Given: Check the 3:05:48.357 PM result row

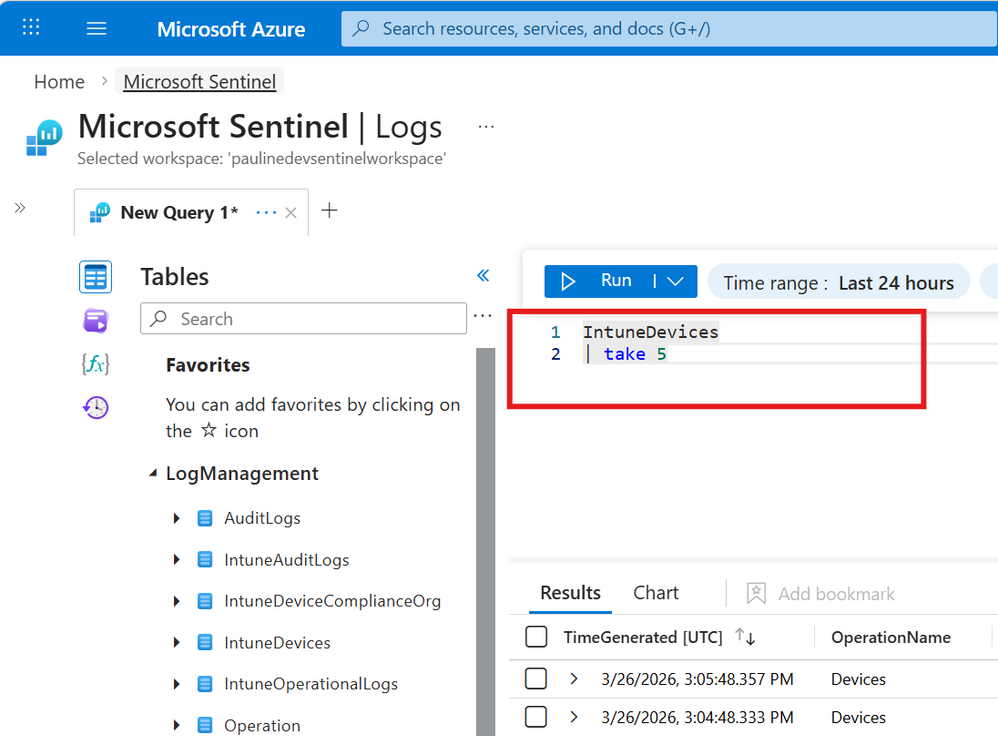Looking at the screenshot, I should point(536,679).
